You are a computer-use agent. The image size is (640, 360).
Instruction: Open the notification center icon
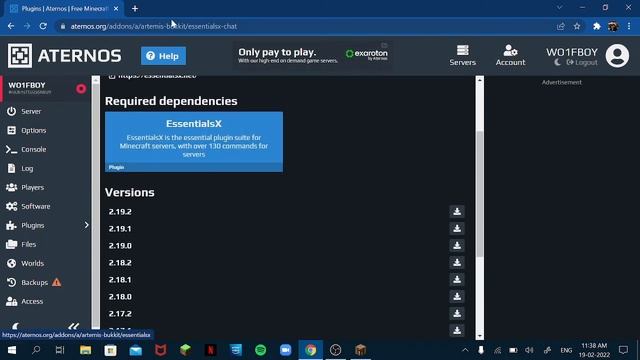pos(623,350)
